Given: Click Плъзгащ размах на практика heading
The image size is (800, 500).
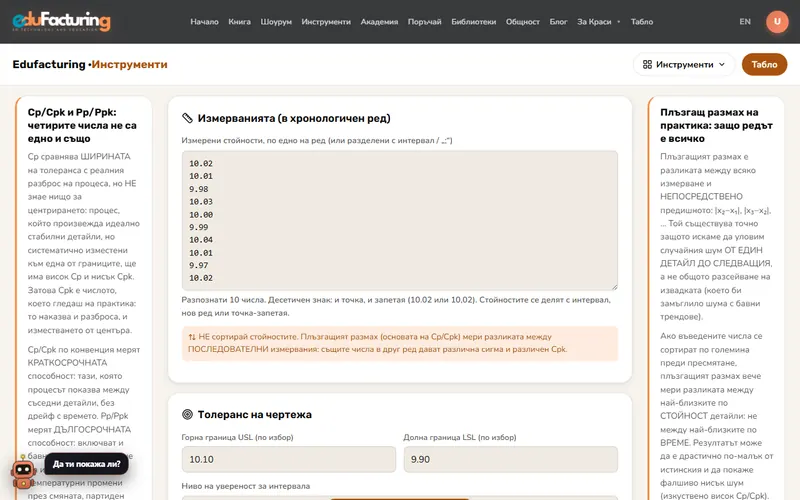Looking at the screenshot, I should [x=716, y=126].
